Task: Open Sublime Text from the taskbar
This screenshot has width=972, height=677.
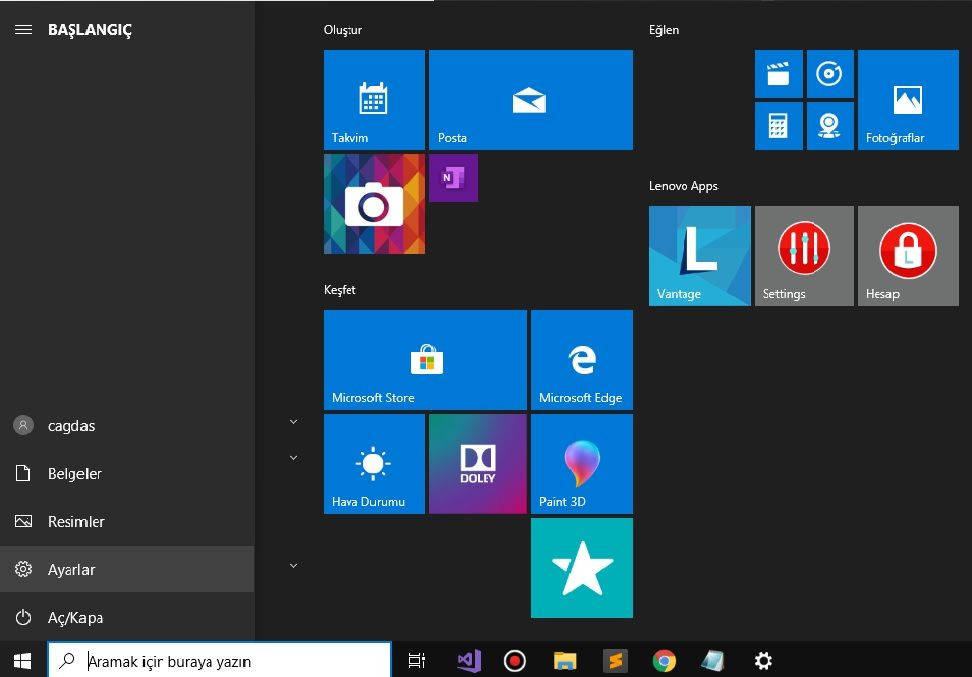Action: click(x=615, y=660)
